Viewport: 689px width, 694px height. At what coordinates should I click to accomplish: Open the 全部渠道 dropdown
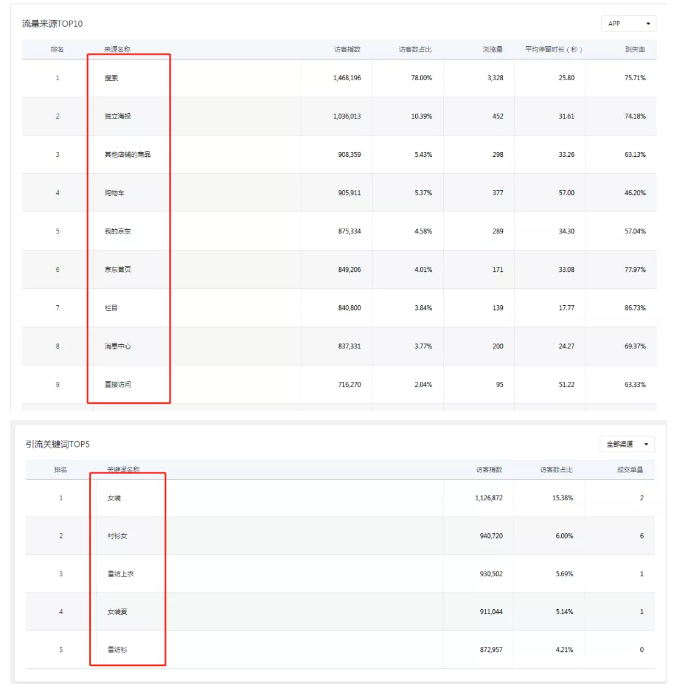(x=626, y=443)
